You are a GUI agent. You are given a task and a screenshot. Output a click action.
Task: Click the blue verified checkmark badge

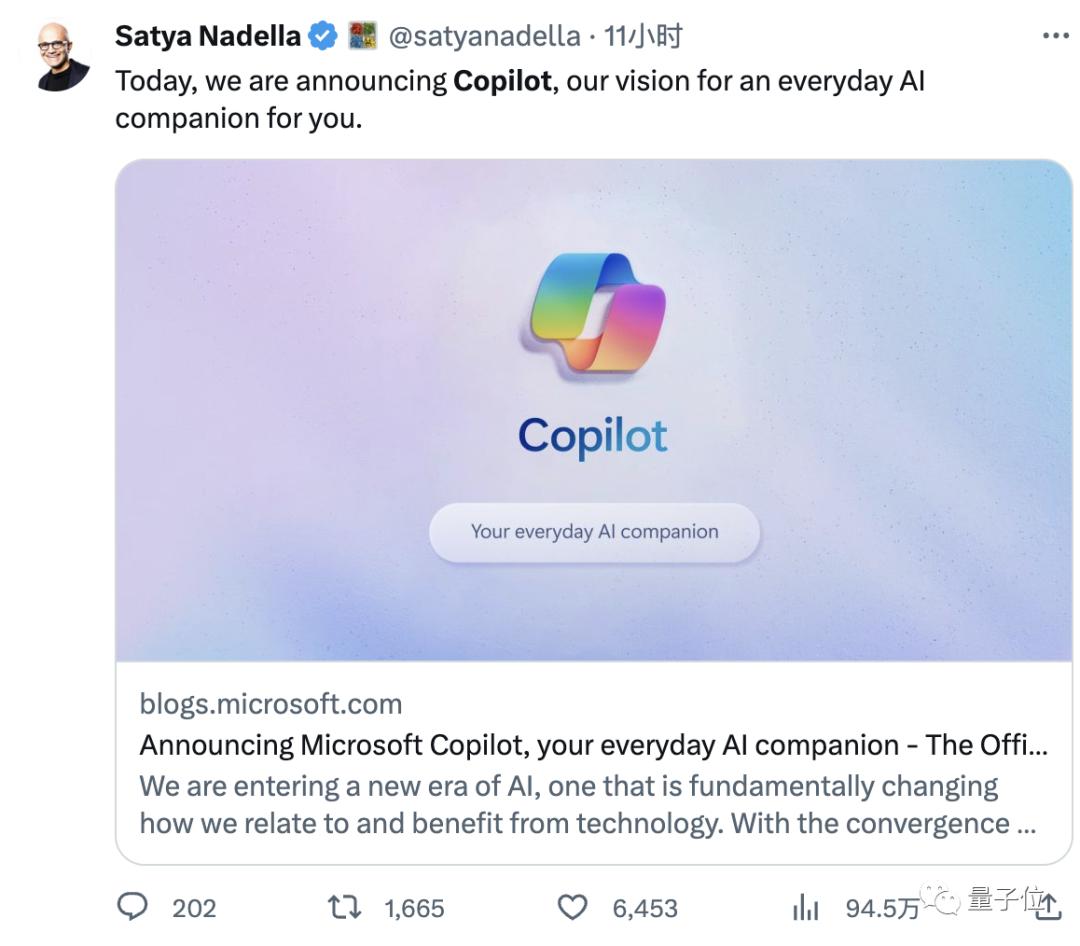pos(323,34)
